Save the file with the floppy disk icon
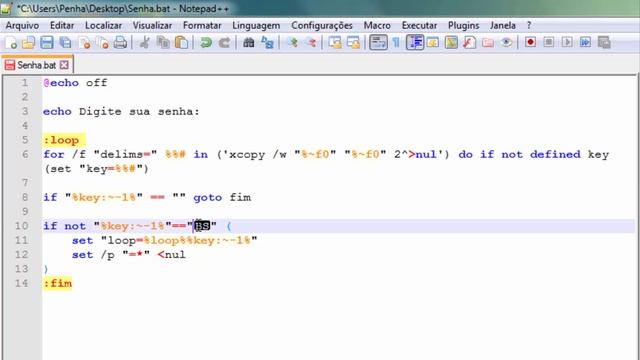The image size is (640, 360). (47, 42)
